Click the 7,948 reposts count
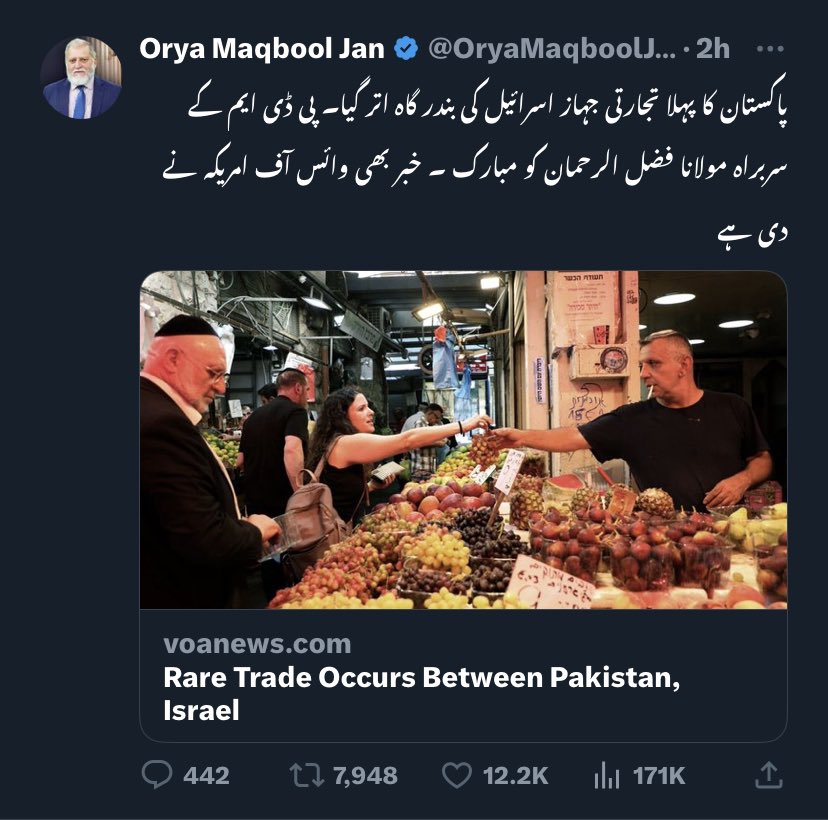Viewport: 828px width, 820px height. pyautogui.click(x=365, y=776)
